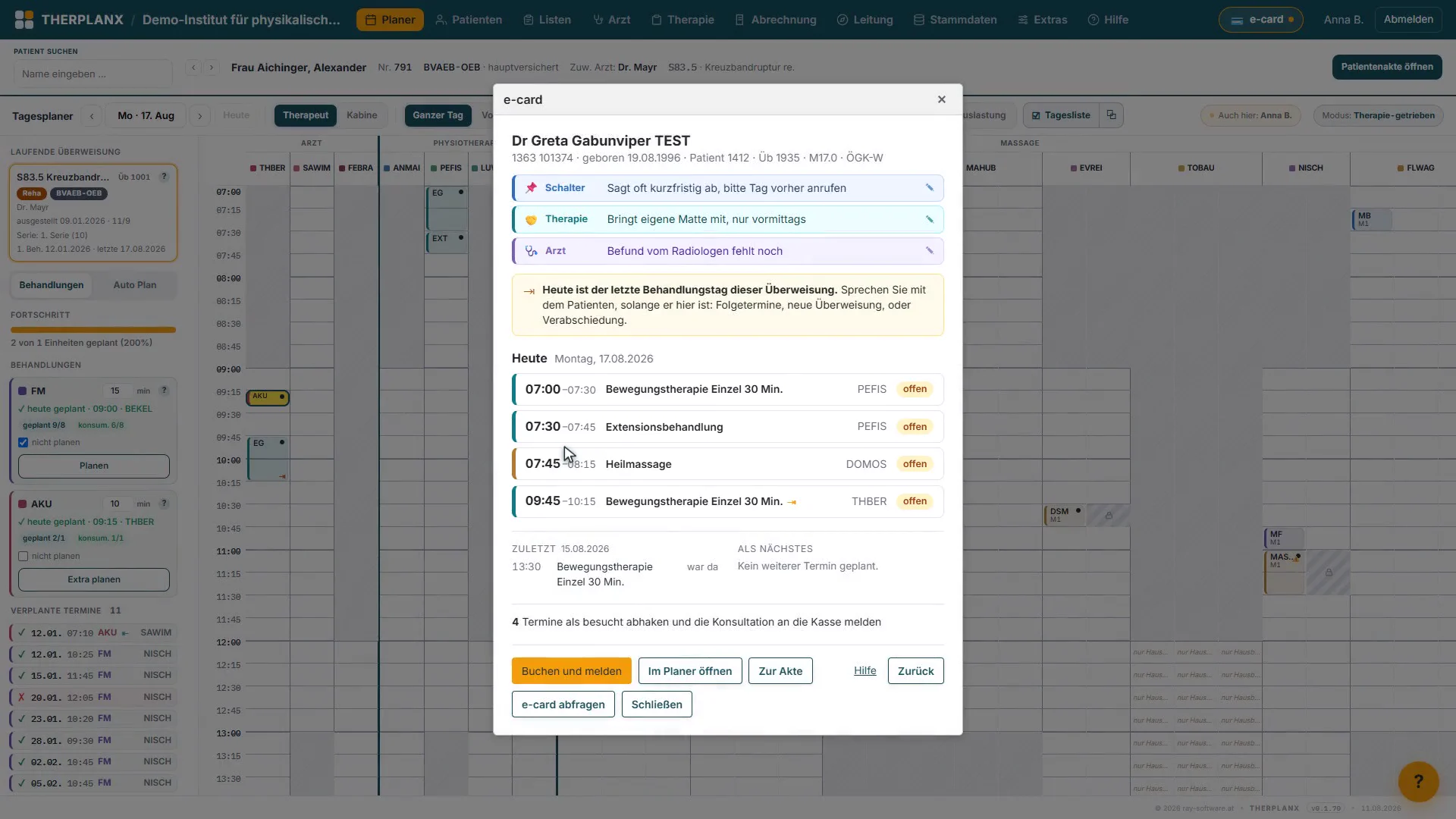Show next patient with right arrow
Screen dimensions: 1456x819
tap(212, 67)
